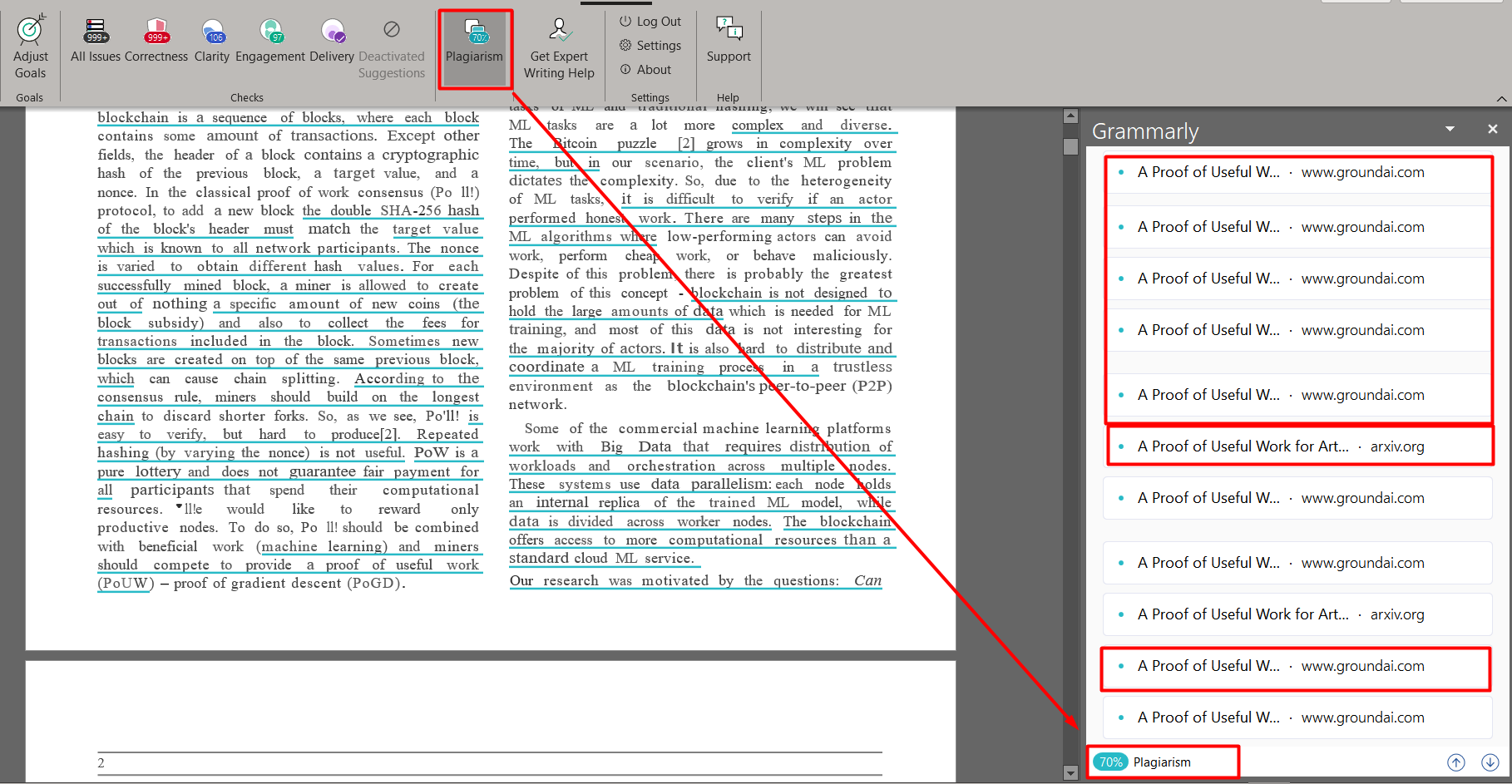Collapse the ribbon with the chevron
The image size is (1512, 784).
pos(1501,99)
